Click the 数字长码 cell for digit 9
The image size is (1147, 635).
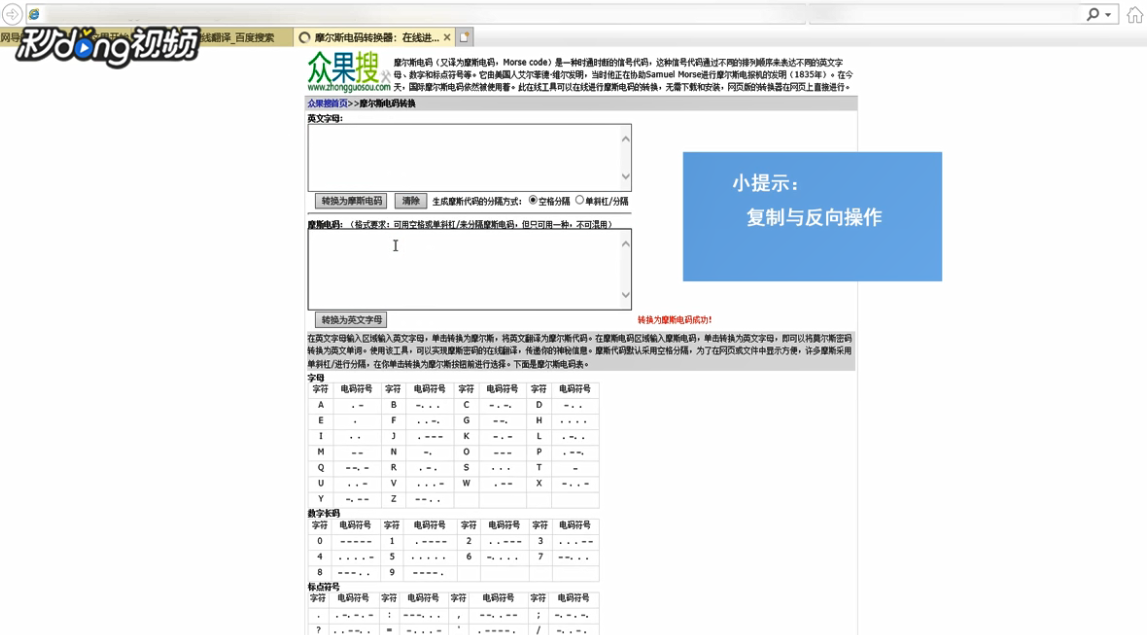(x=392, y=572)
